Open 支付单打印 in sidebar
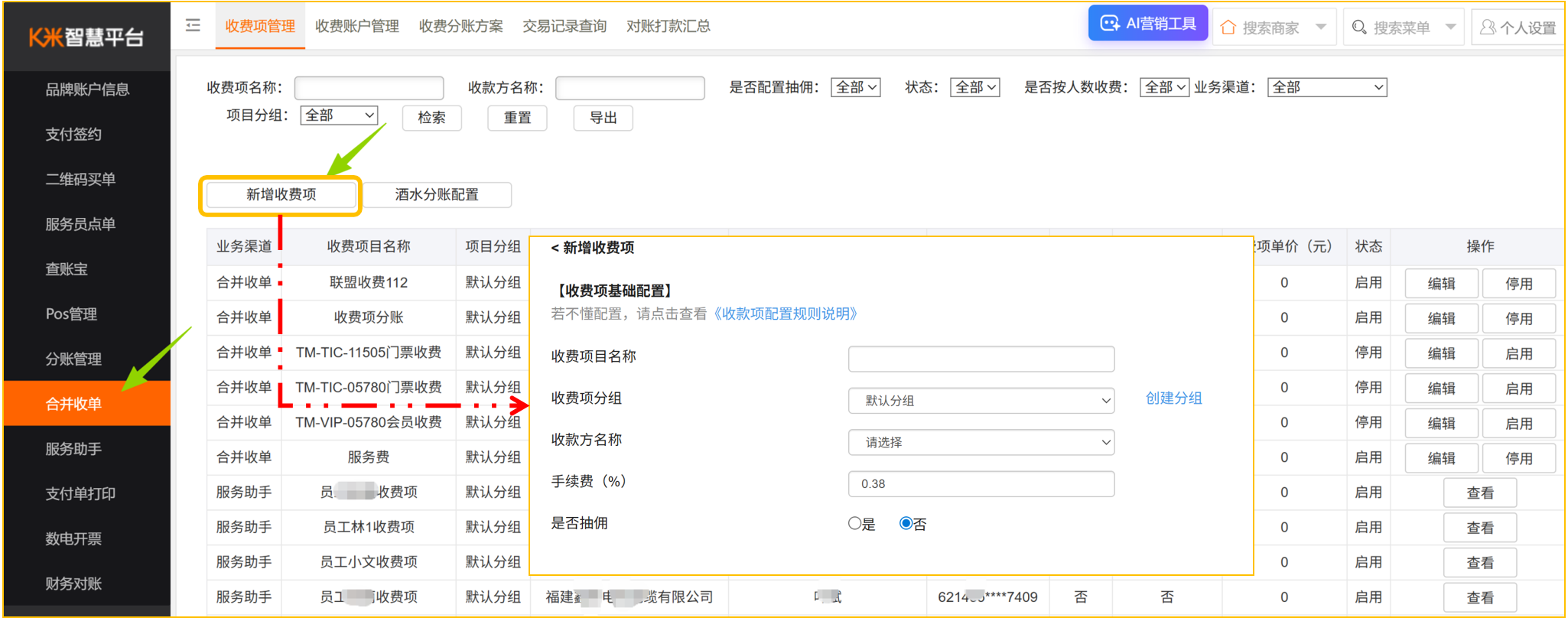This screenshot has width=1568, height=621. coord(87,494)
